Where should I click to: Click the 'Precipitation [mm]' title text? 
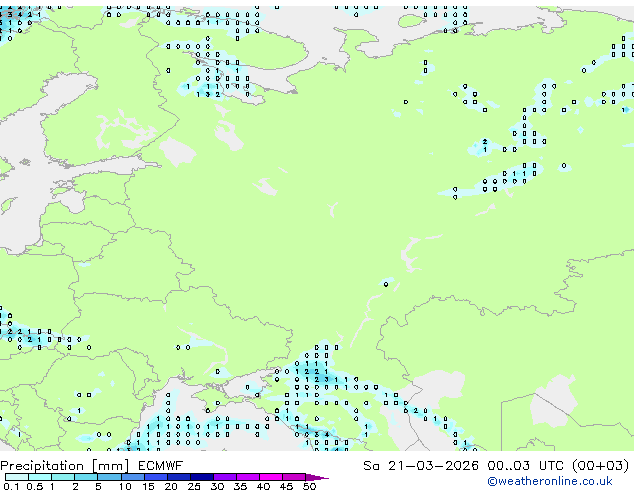(x=64, y=466)
